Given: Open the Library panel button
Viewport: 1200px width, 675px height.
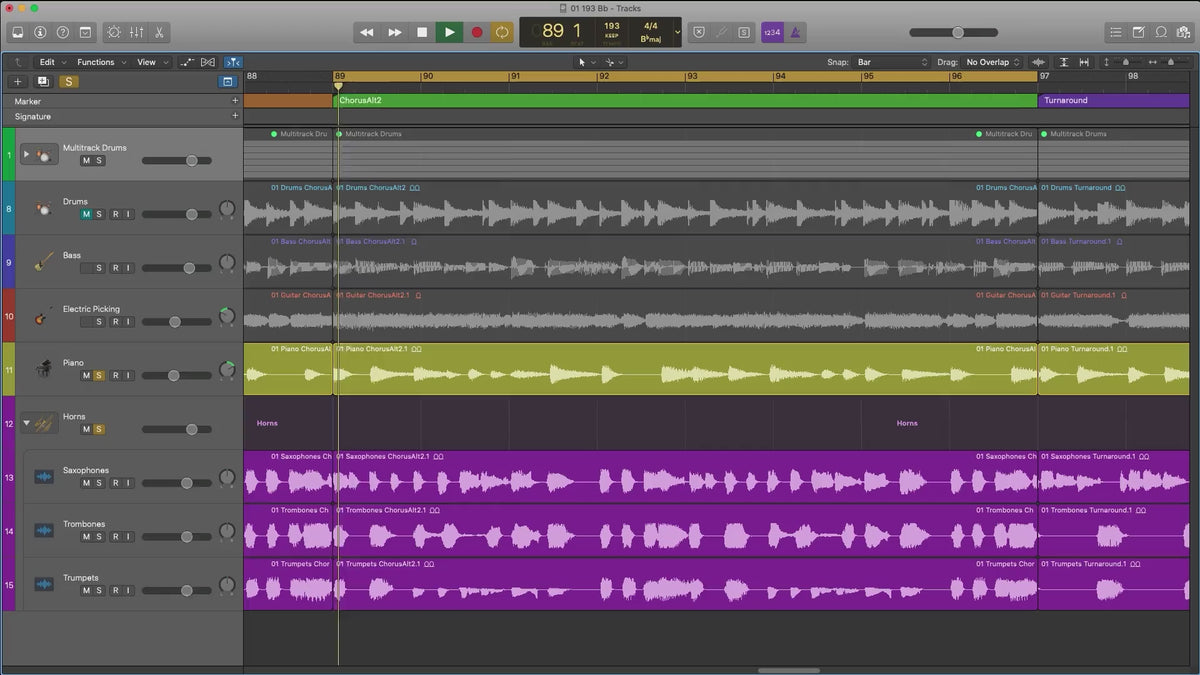Looking at the screenshot, I should [18, 32].
